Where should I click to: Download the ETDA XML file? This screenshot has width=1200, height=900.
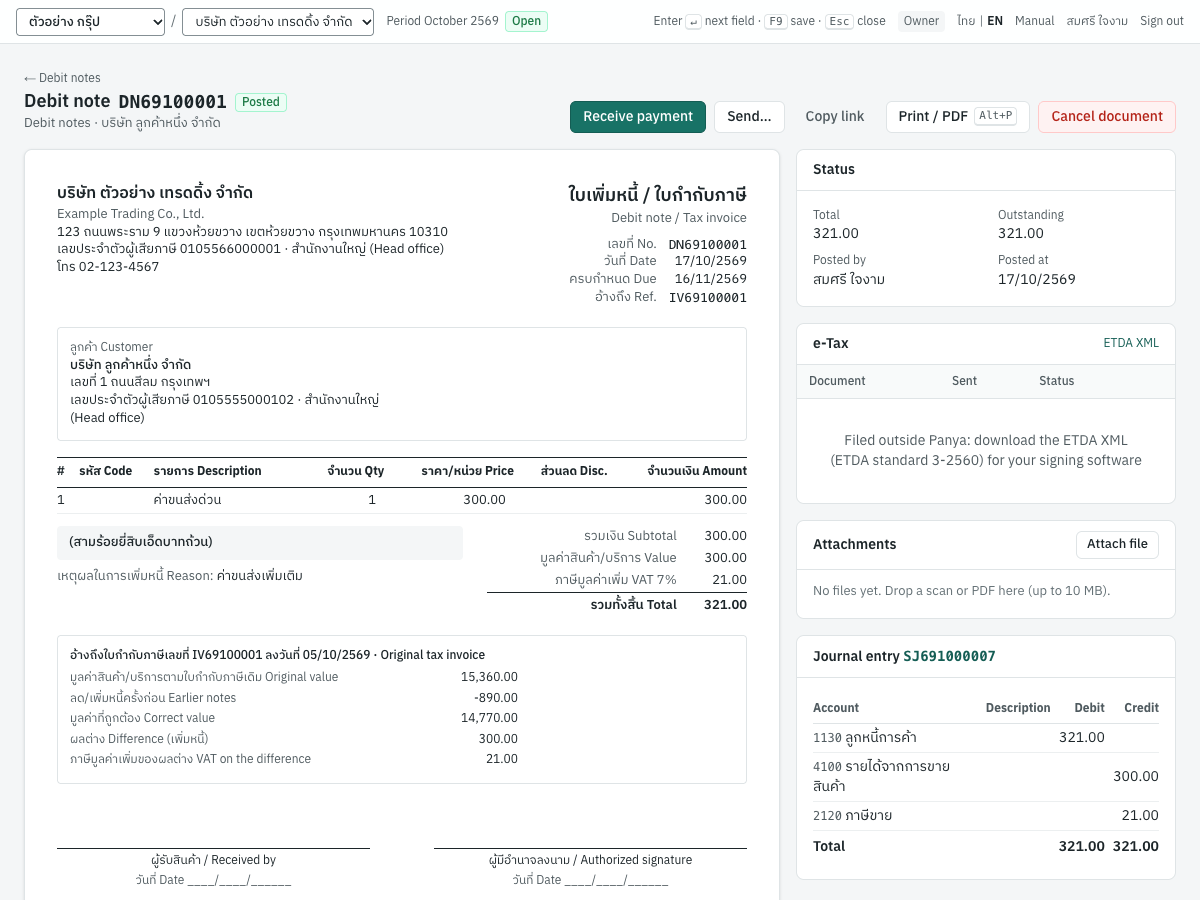1131,343
